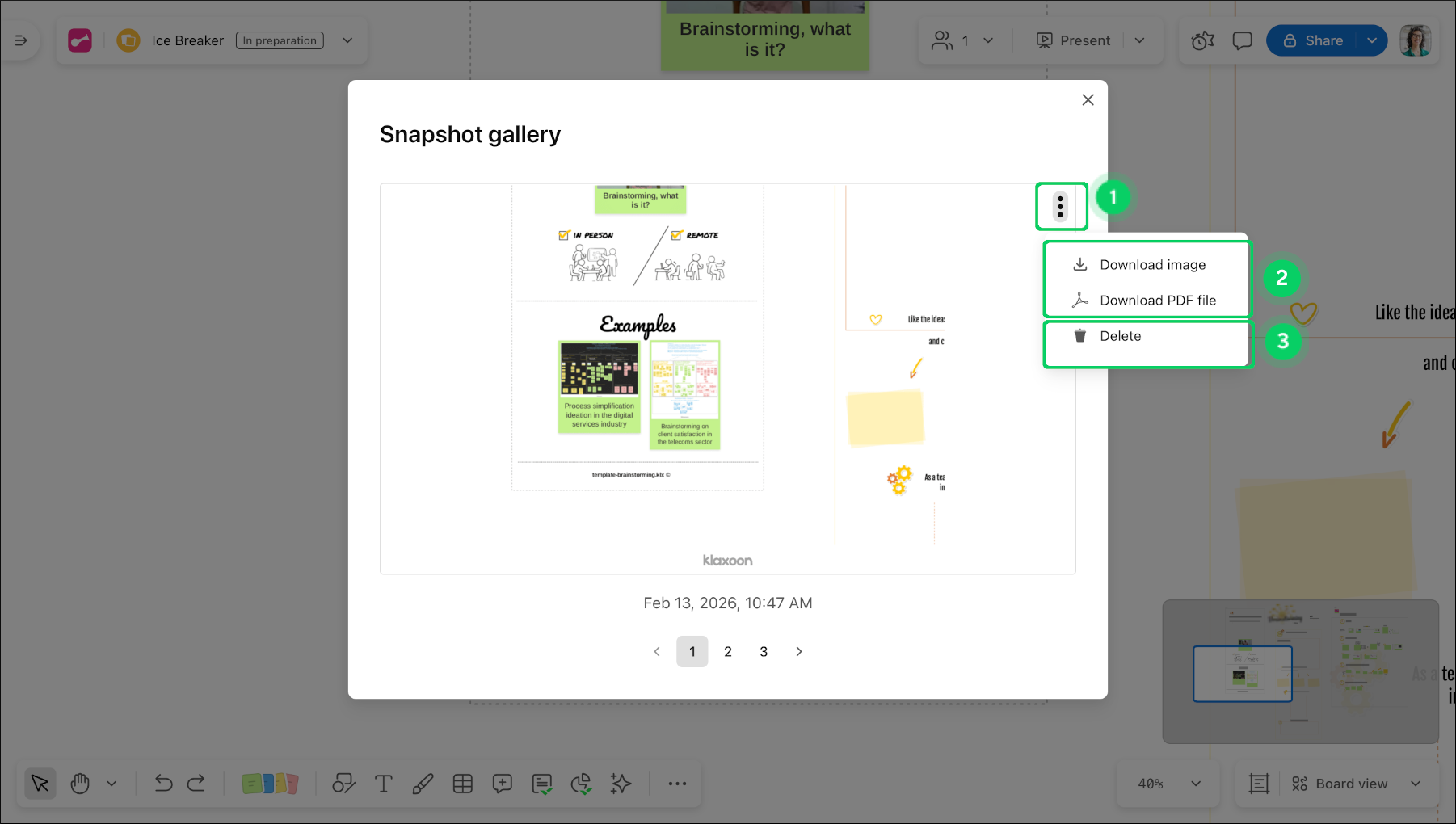Switch to the hand panning tool
This screenshot has width=1456, height=824.
[x=79, y=783]
